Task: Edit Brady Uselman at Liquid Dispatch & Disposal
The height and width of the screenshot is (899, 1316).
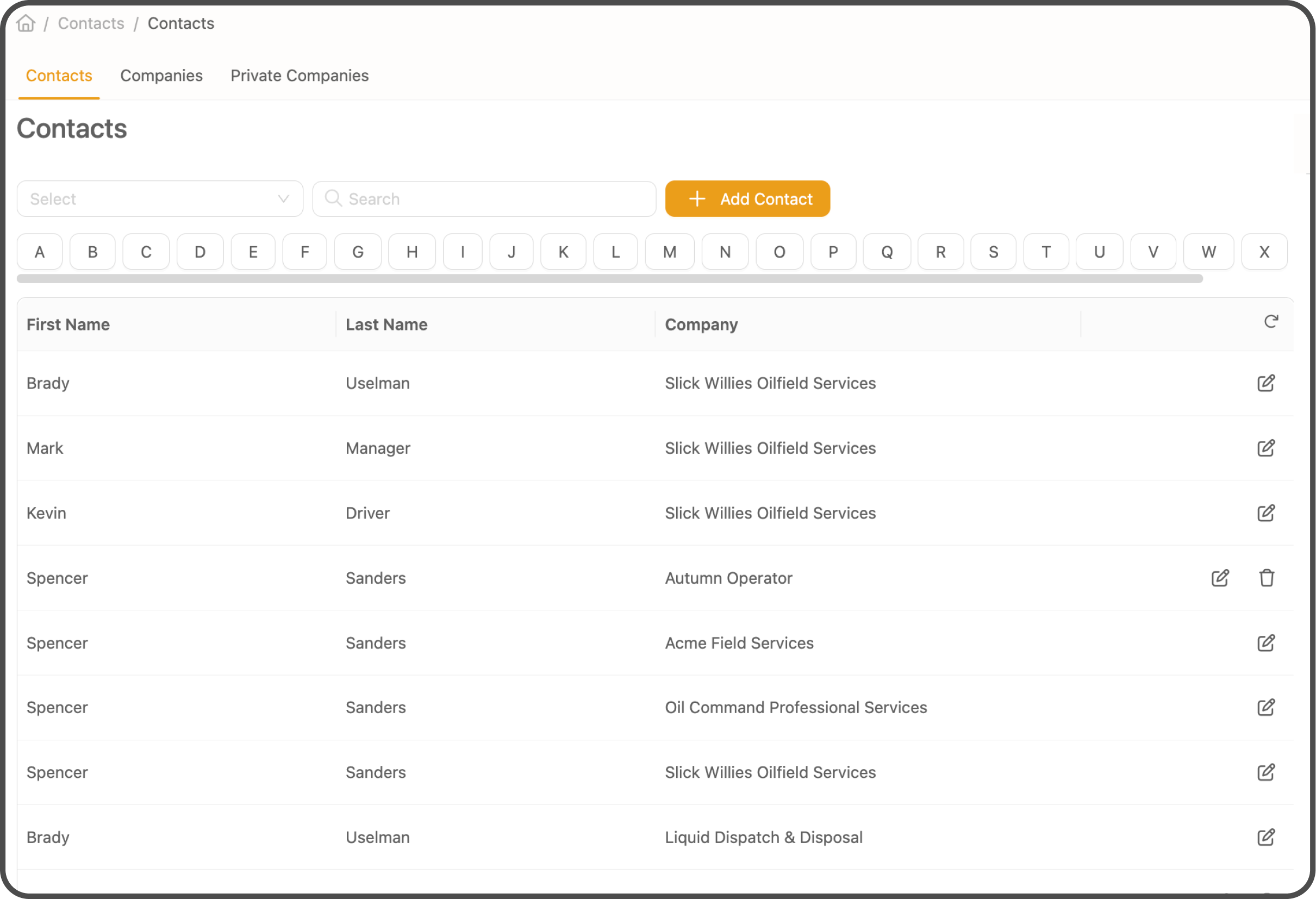Action: click(1267, 837)
